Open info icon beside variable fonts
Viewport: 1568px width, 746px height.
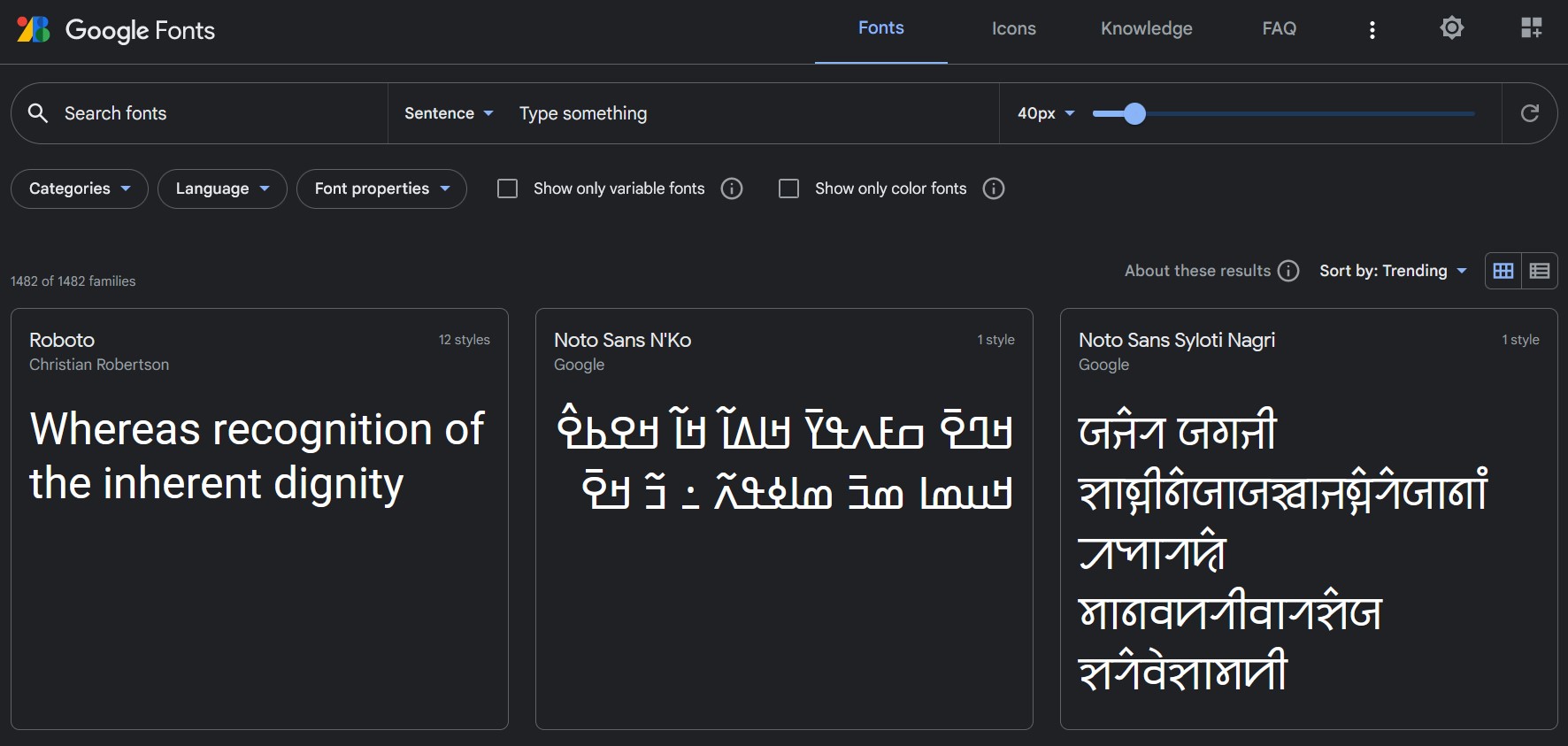pos(732,188)
